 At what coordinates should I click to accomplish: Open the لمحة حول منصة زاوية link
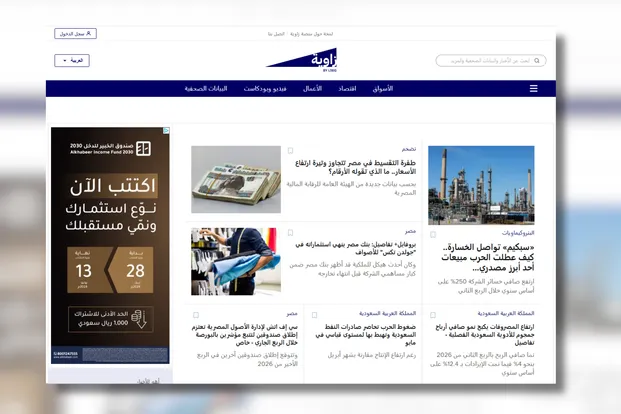pos(311,34)
